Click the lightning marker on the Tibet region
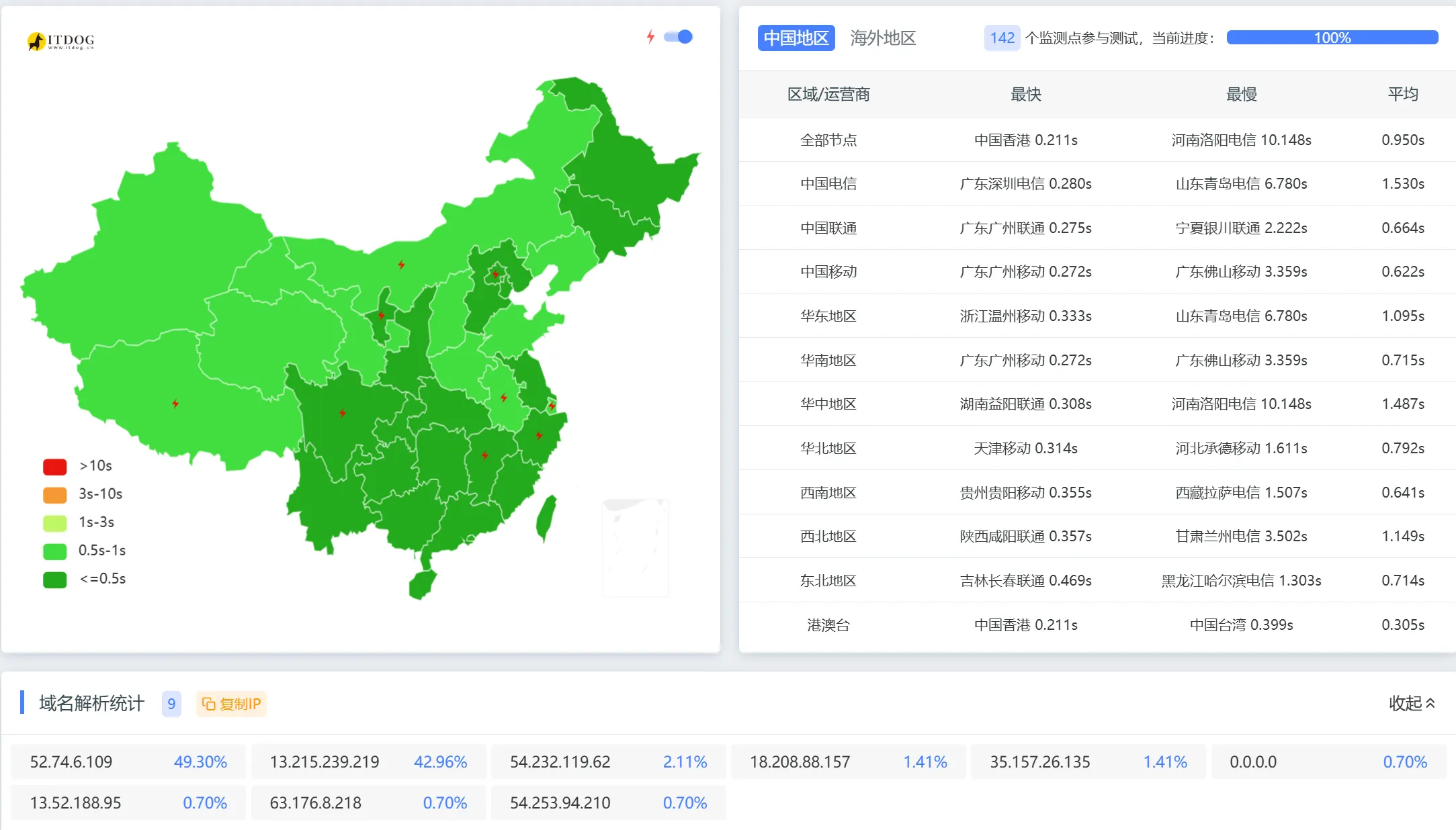Image resolution: width=1456 pixels, height=830 pixels. point(175,404)
